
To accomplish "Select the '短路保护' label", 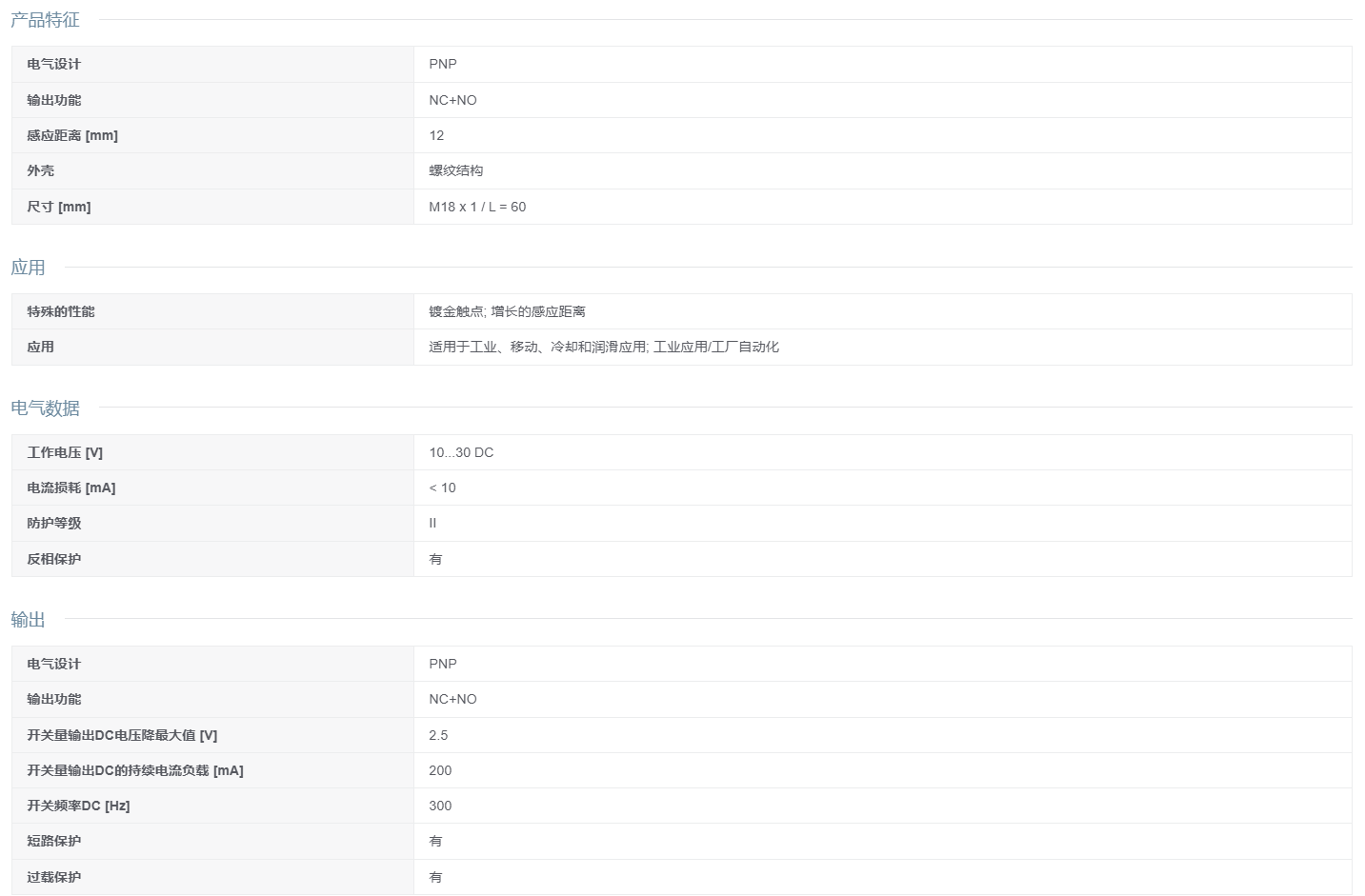I will 54,841.
